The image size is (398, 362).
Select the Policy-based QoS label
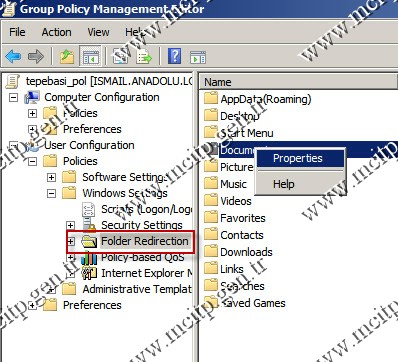tap(143, 257)
